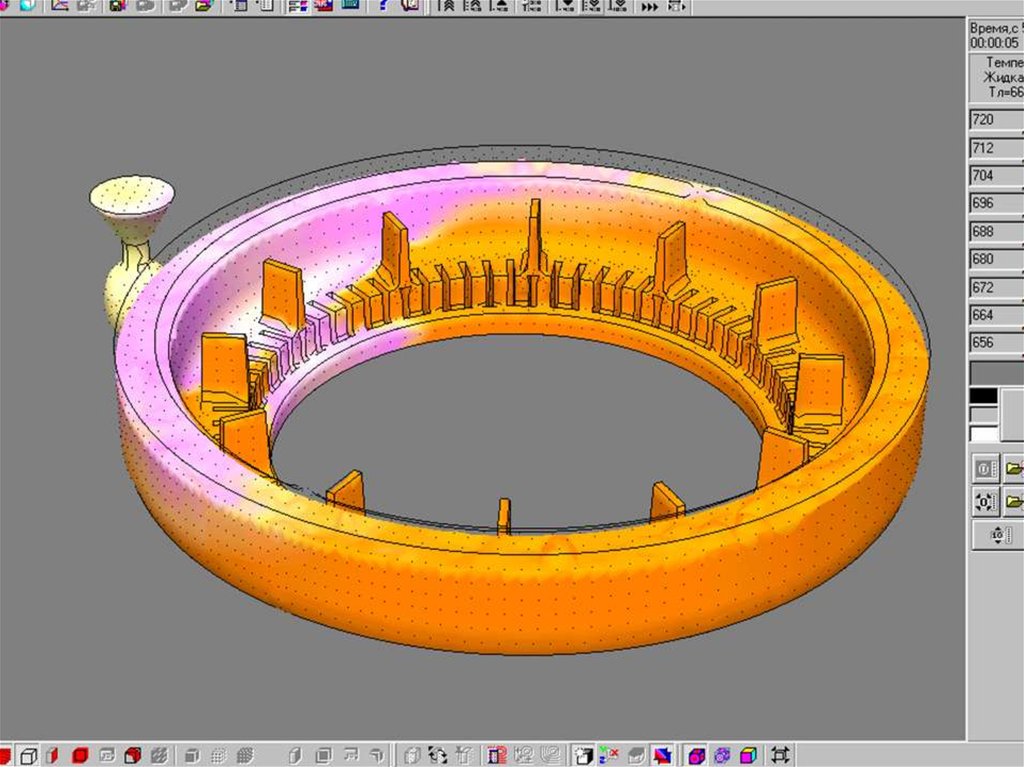Click the upper yellow folder button in right panel
Image resolution: width=1024 pixels, height=767 pixels.
tap(1013, 468)
